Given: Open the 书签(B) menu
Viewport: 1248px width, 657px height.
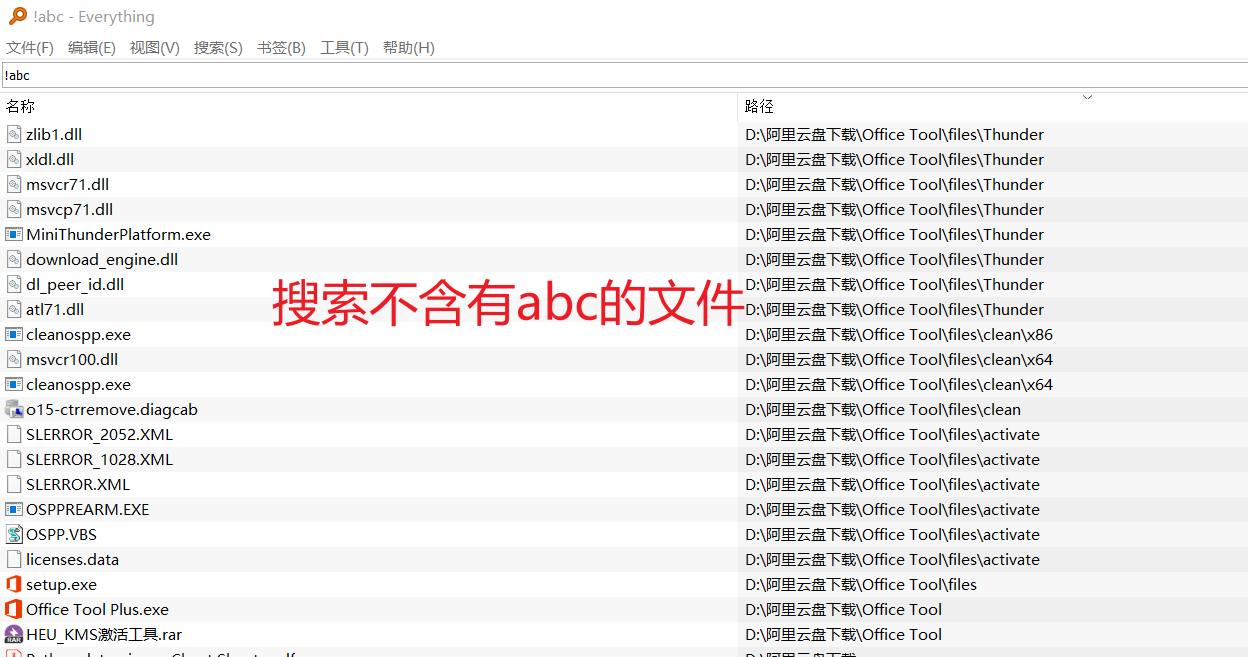Looking at the screenshot, I should [281, 48].
